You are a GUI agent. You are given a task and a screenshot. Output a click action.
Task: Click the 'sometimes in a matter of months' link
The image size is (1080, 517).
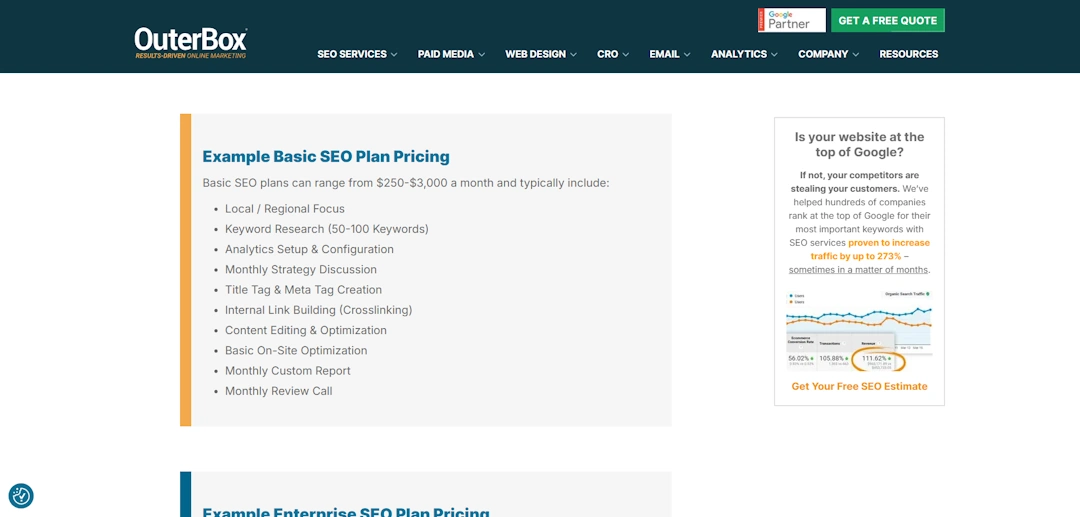(x=859, y=269)
